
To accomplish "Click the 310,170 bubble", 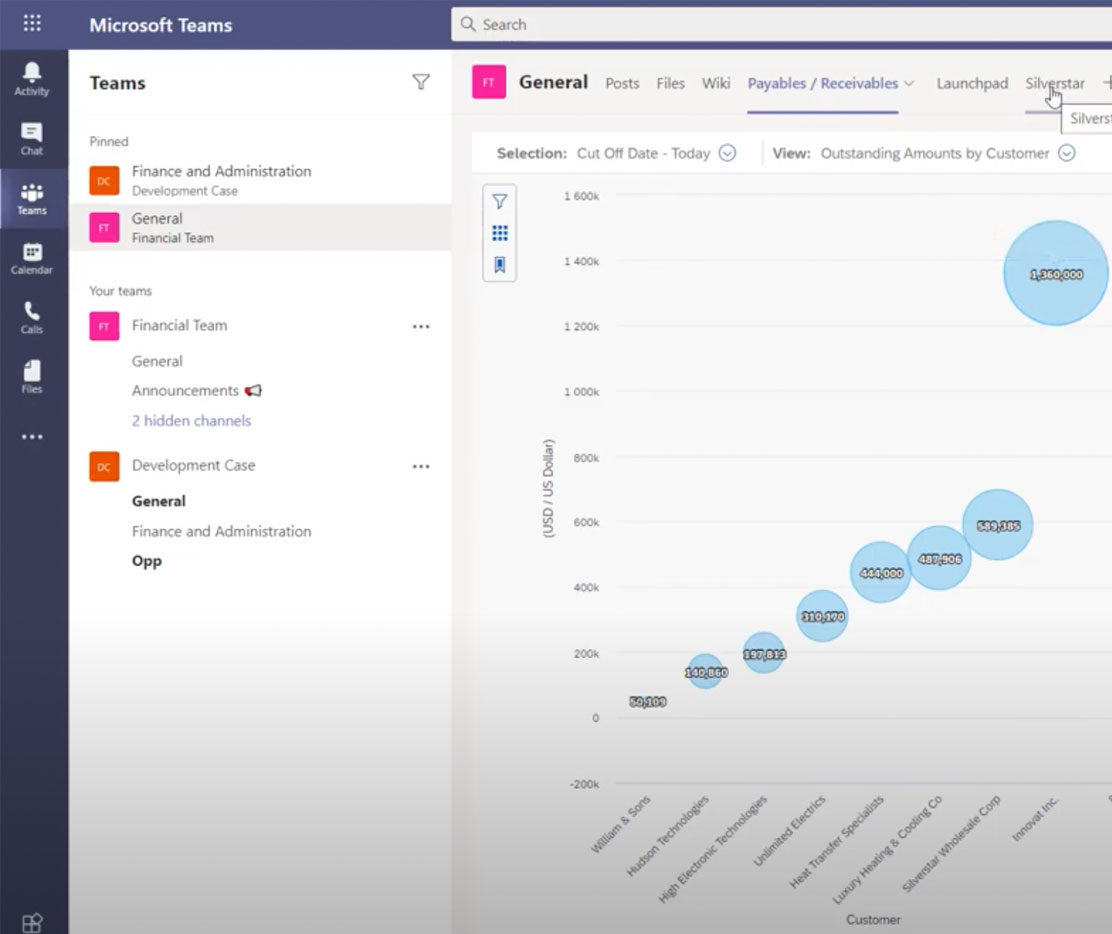I will coord(823,616).
